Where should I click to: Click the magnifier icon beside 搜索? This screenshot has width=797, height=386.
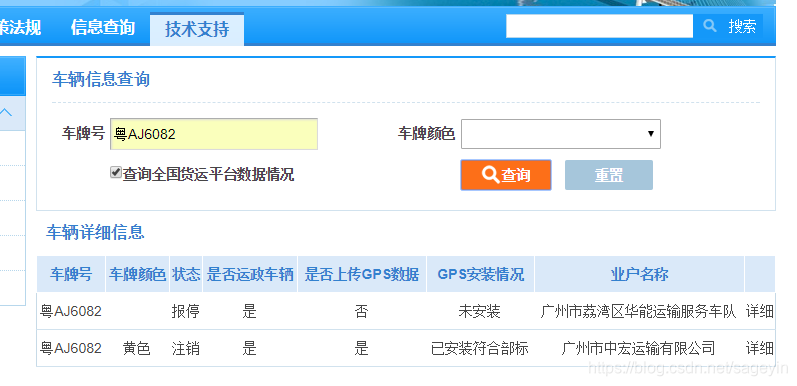coord(710,25)
